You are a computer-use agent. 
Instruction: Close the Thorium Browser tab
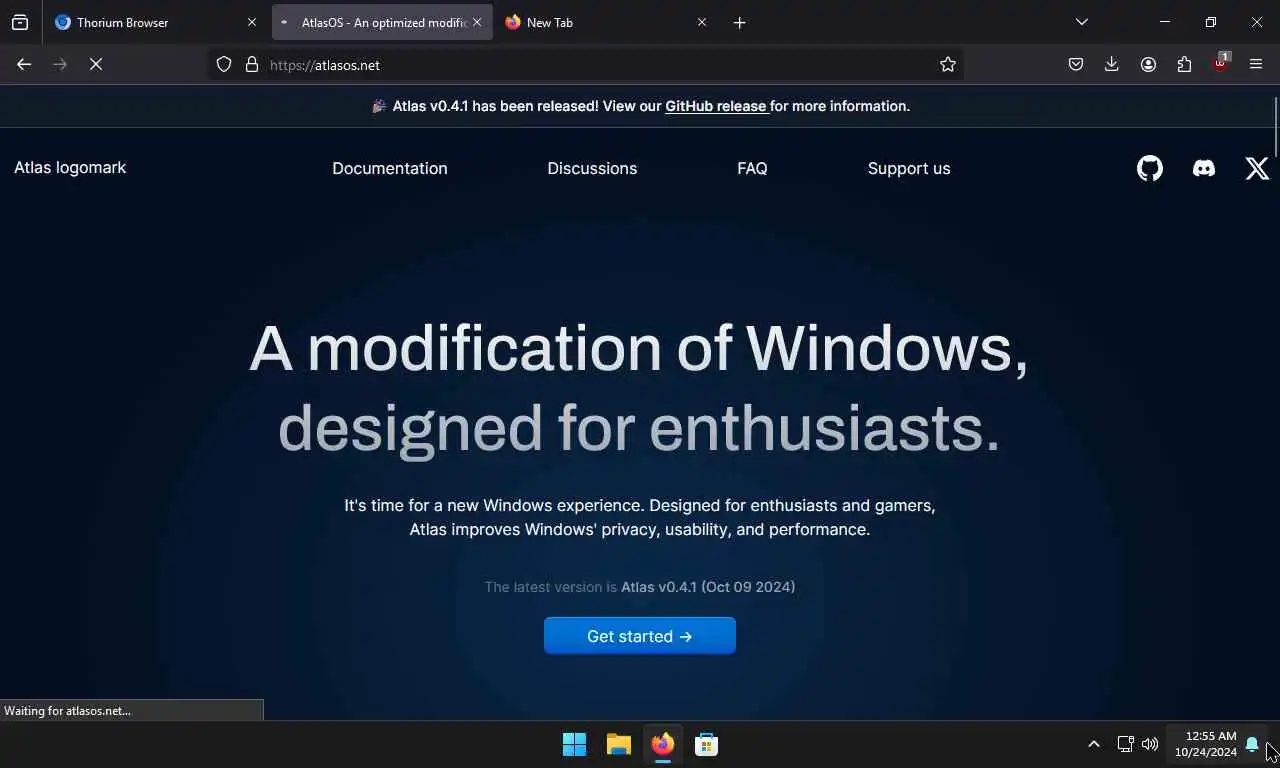[252, 22]
